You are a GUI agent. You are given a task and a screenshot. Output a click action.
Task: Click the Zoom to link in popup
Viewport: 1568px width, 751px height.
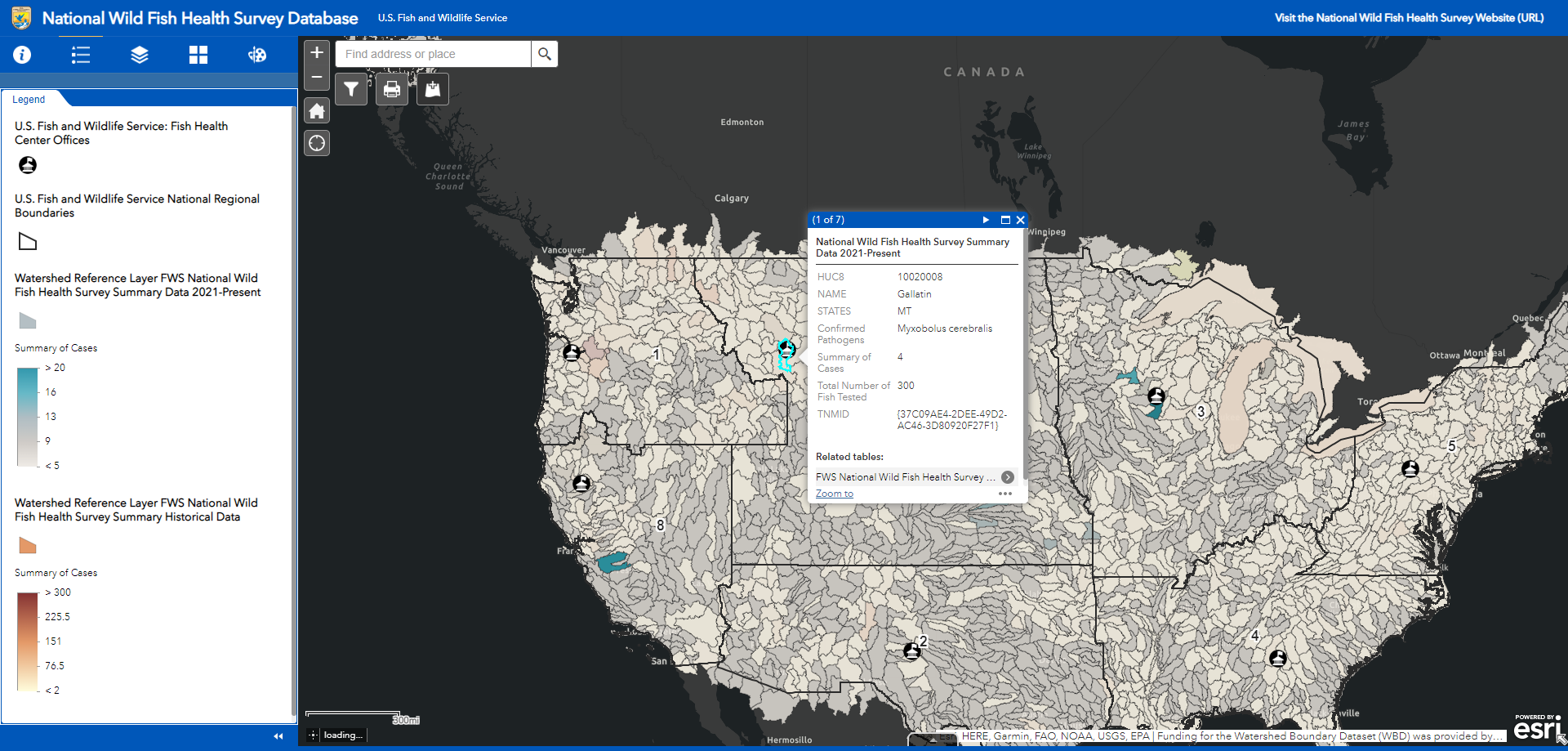pyautogui.click(x=834, y=494)
